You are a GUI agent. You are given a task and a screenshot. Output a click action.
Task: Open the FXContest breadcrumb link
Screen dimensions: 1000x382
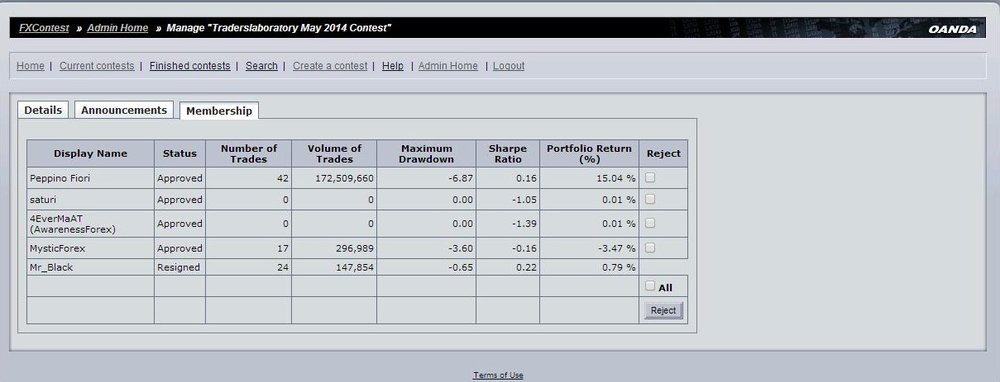(x=44, y=28)
